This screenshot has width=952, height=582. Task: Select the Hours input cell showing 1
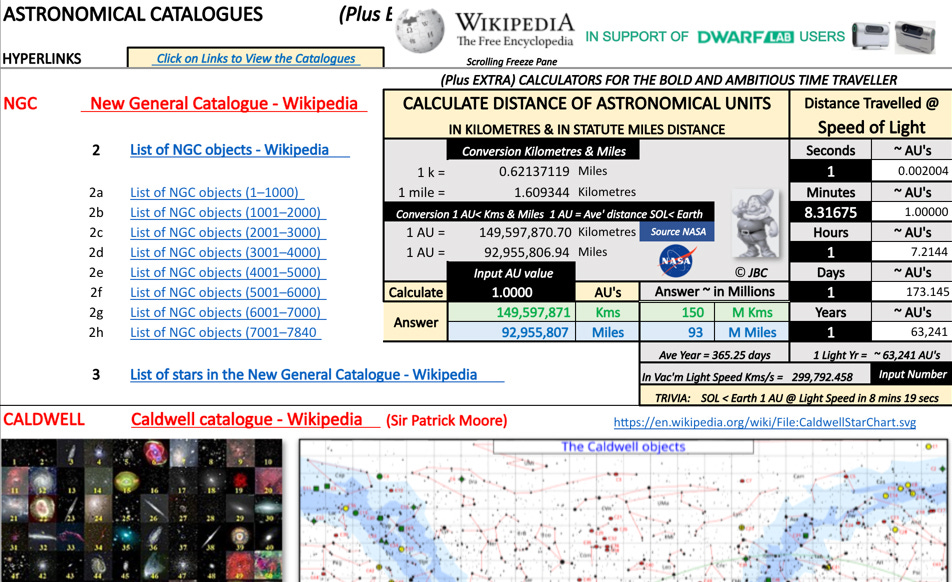tap(830, 252)
